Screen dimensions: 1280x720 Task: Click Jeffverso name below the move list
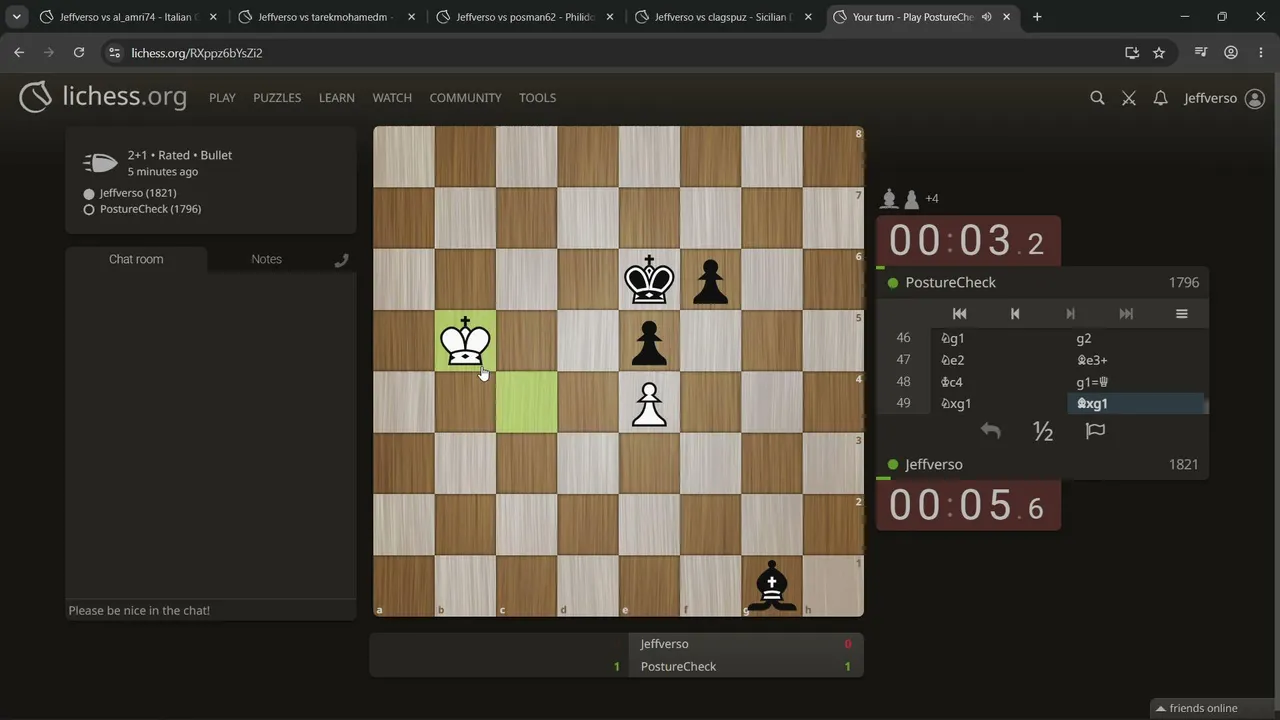pyautogui.click(x=934, y=465)
